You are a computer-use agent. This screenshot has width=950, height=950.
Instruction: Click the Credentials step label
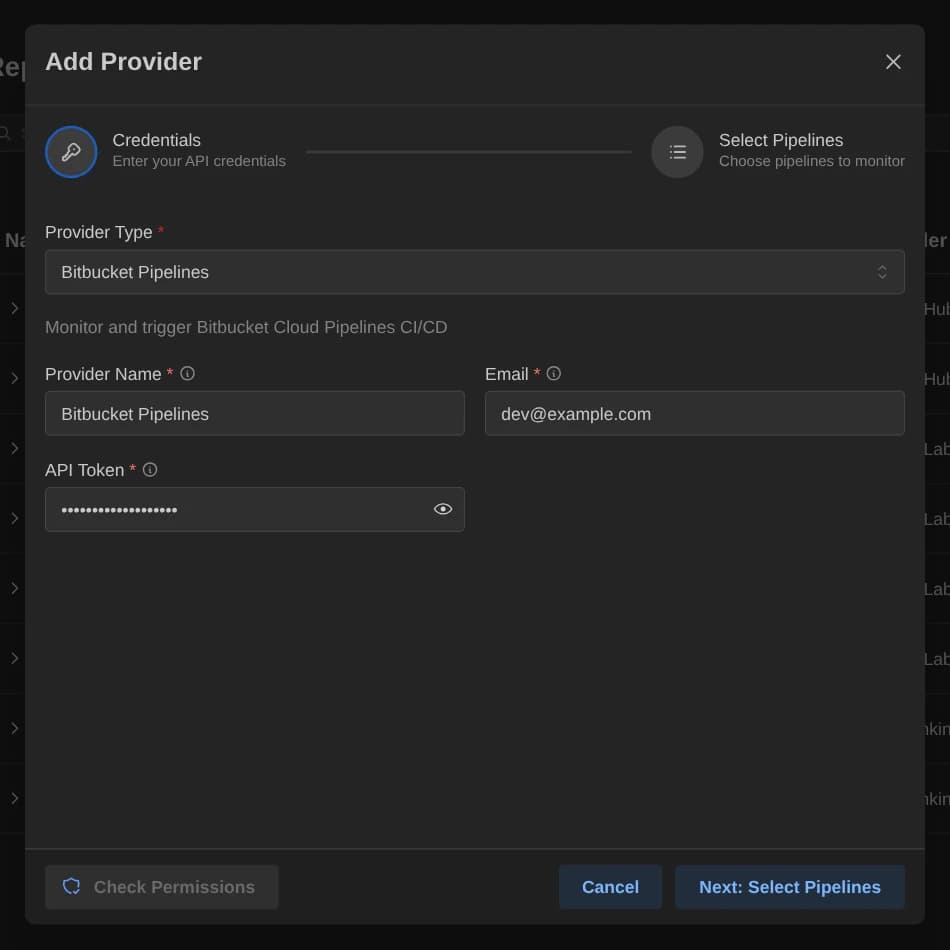(x=156, y=140)
